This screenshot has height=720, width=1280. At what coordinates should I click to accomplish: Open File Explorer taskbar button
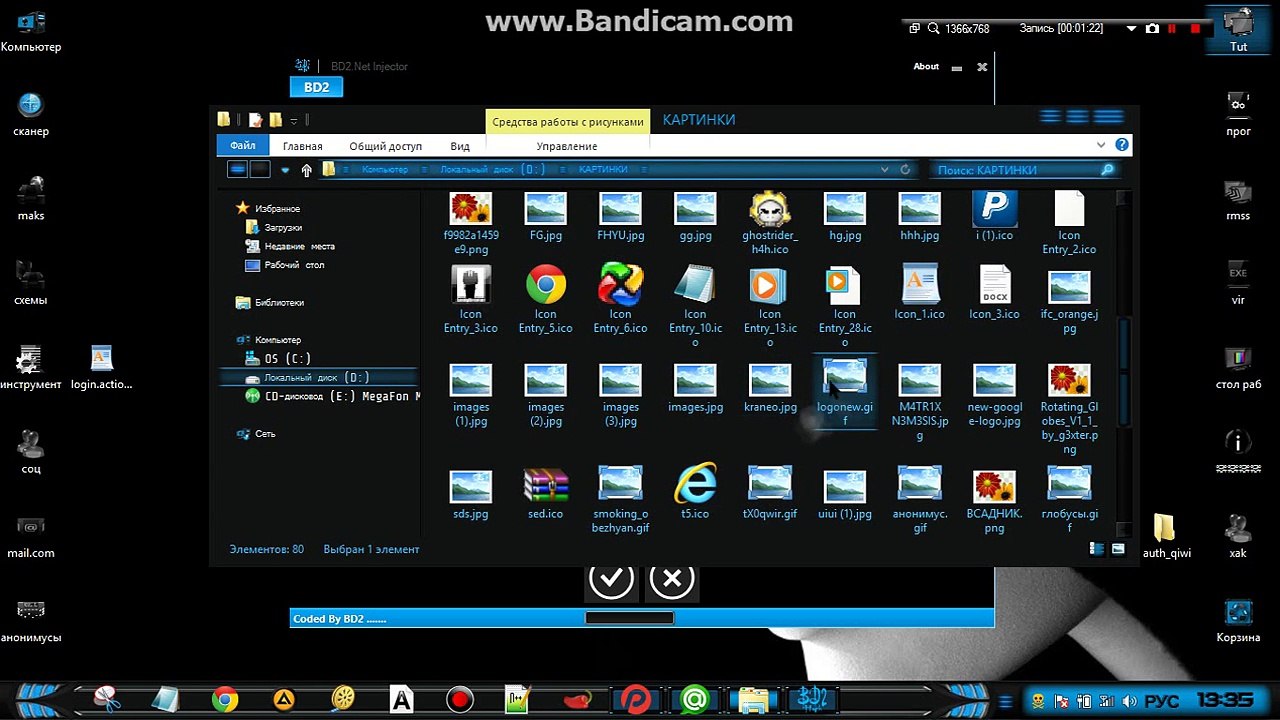[753, 699]
